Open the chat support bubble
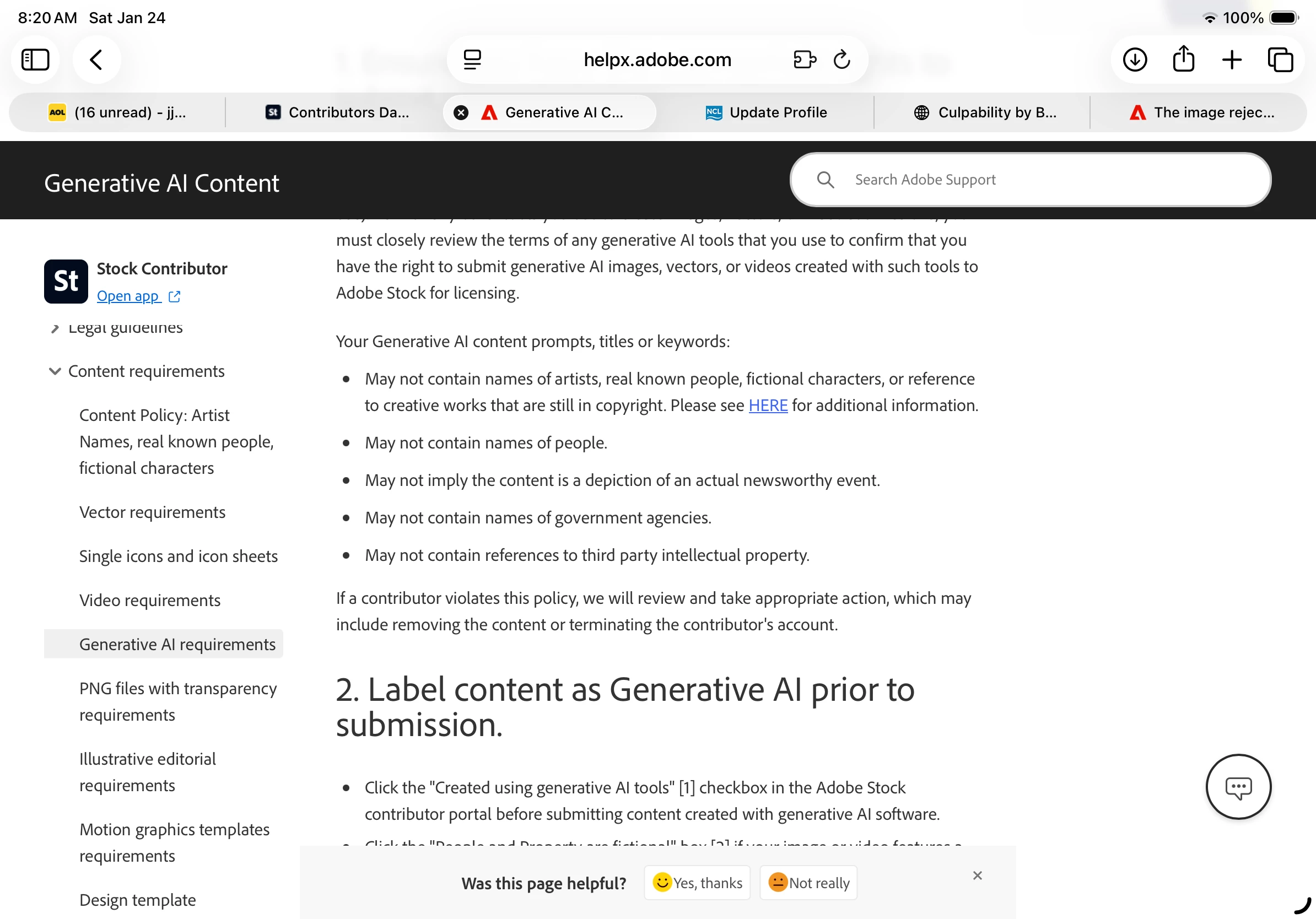Screen dimensions: 1316x919 tap(1238, 787)
